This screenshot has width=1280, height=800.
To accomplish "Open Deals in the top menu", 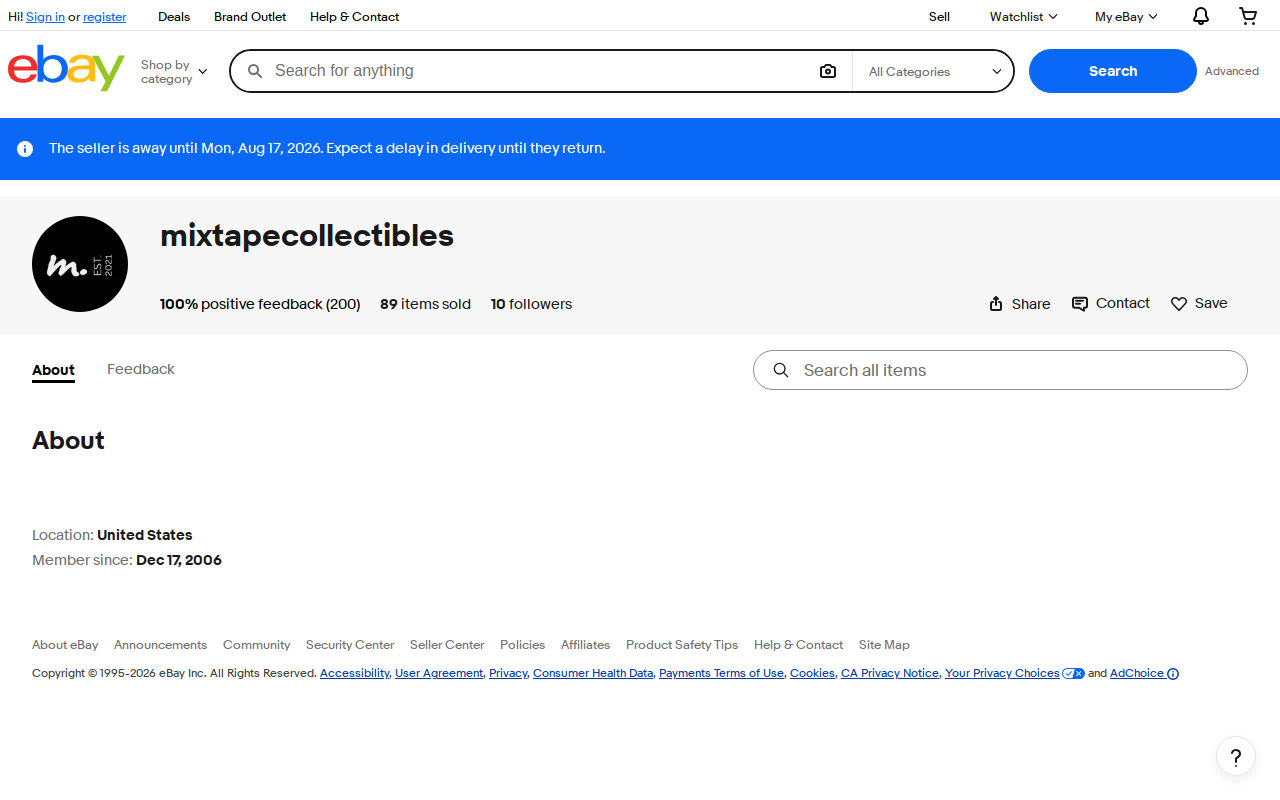I will pyautogui.click(x=174, y=17).
